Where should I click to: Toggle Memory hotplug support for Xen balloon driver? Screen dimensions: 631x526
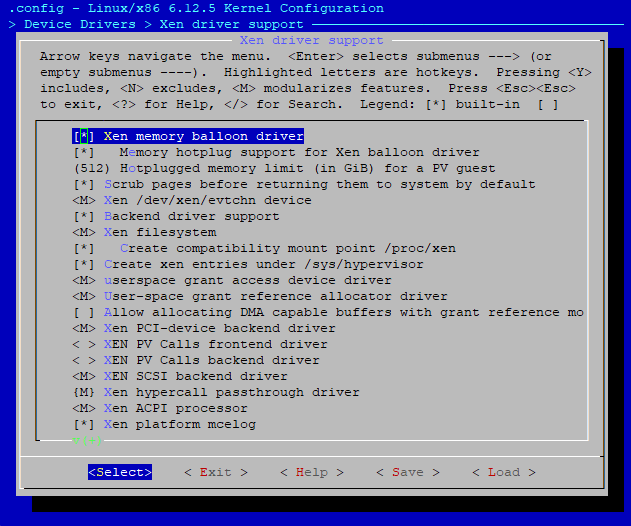click(84, 152)
